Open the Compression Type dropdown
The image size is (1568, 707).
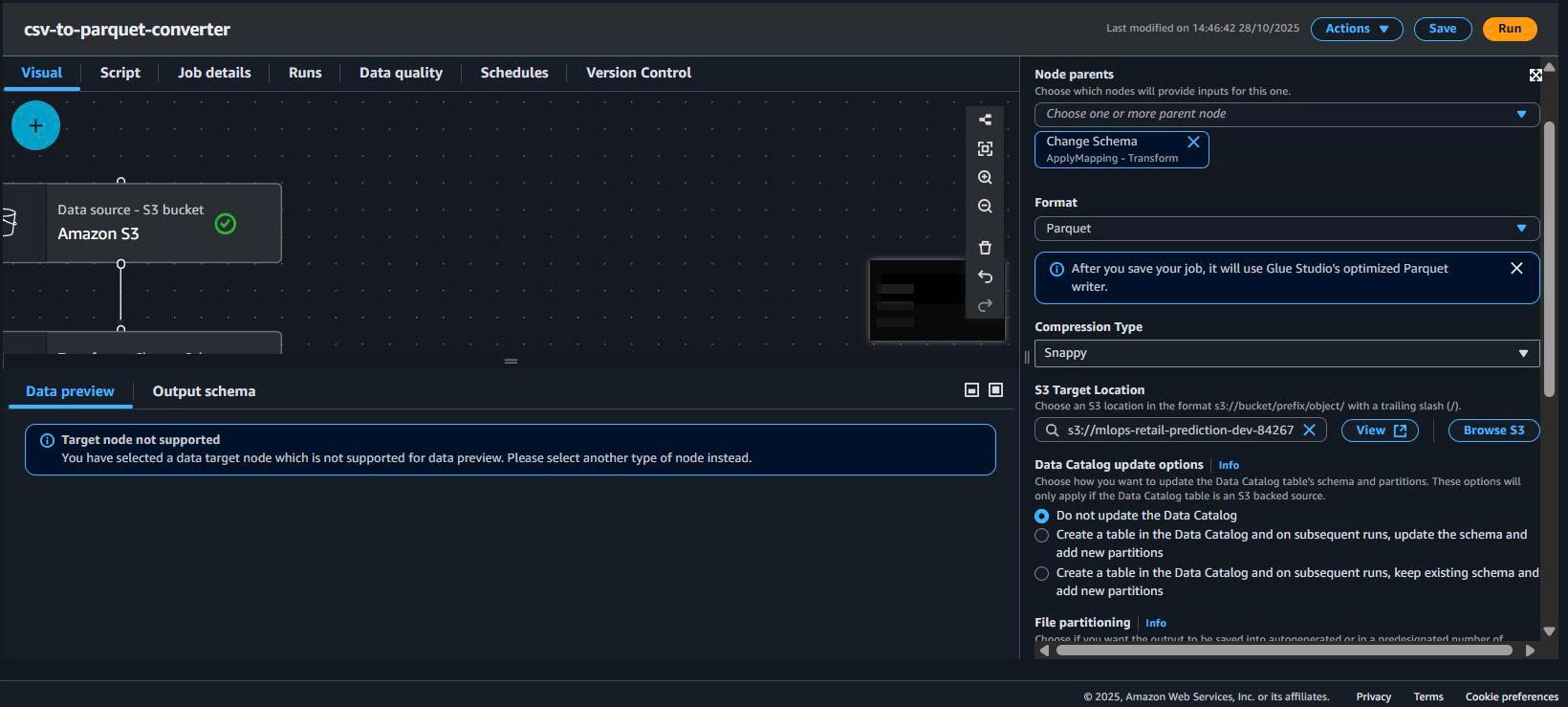coord(1286,353)
